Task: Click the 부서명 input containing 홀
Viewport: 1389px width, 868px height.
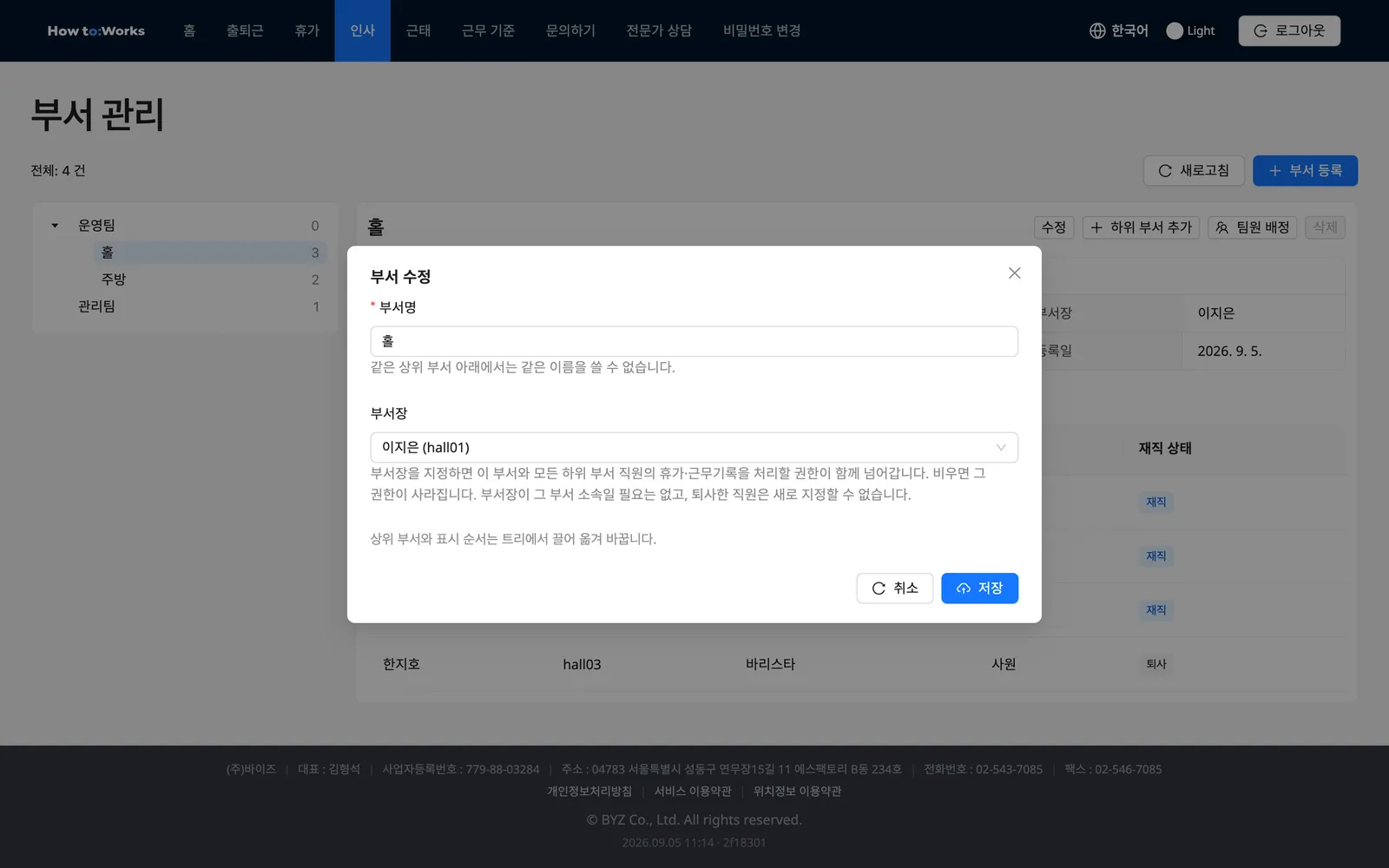Action: pos(694,341)
